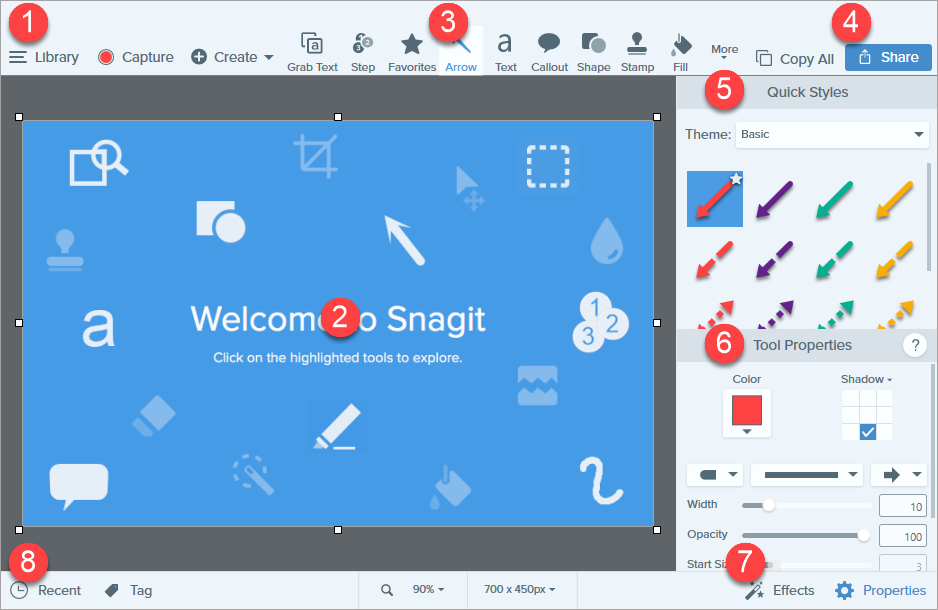Select the purple solid arrow quick style
The image size is (938, 610).
point(775,199)
